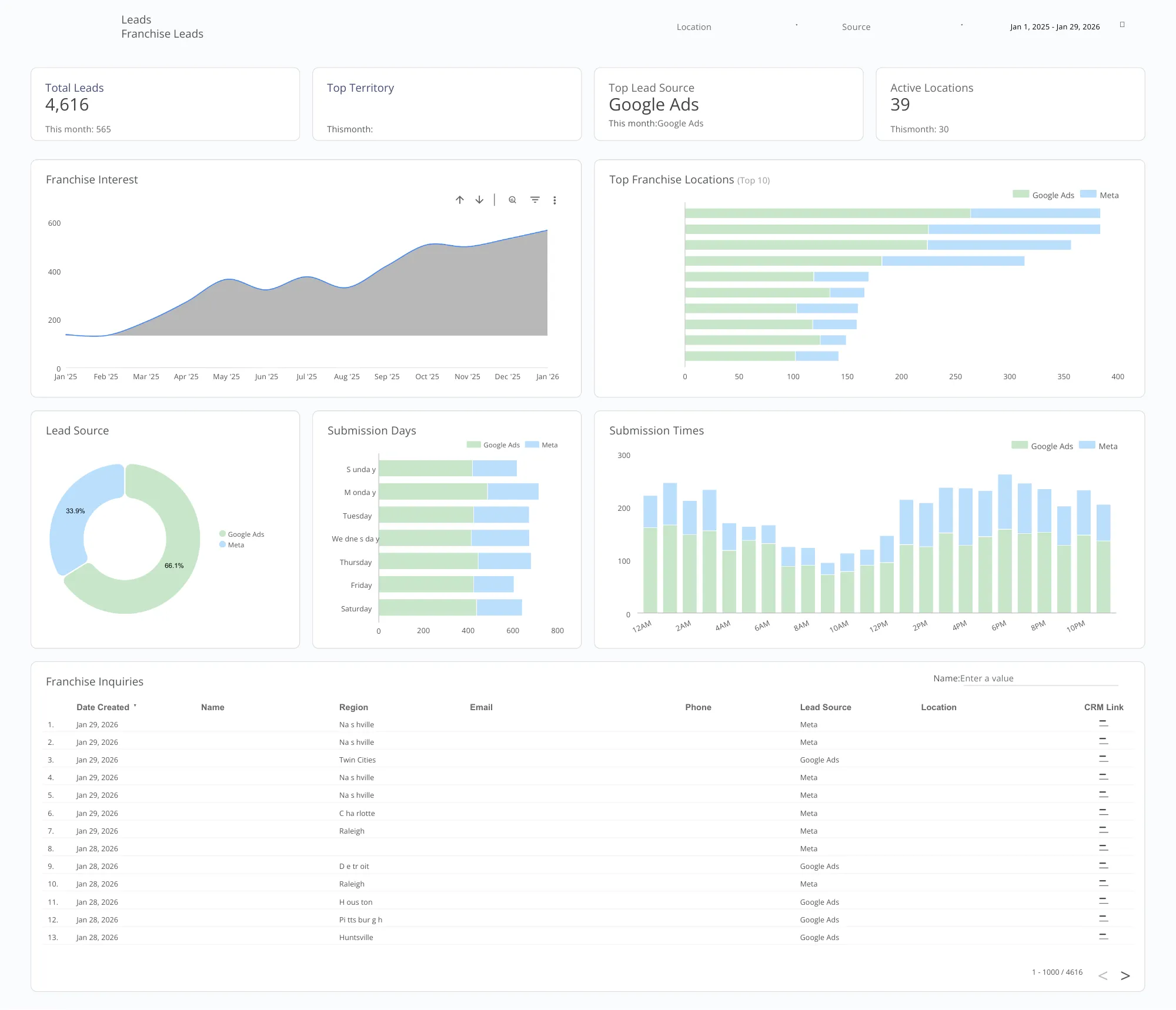Open CRM link icon for row 10

(1104, 883)
